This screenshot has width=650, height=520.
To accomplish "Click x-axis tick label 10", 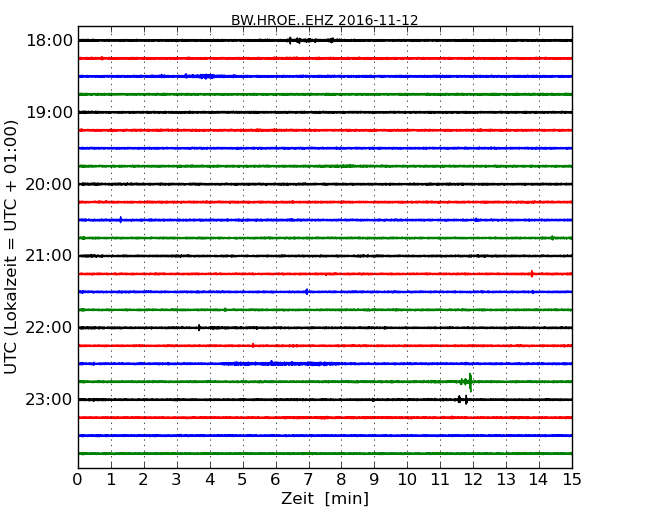I will 407,480.
